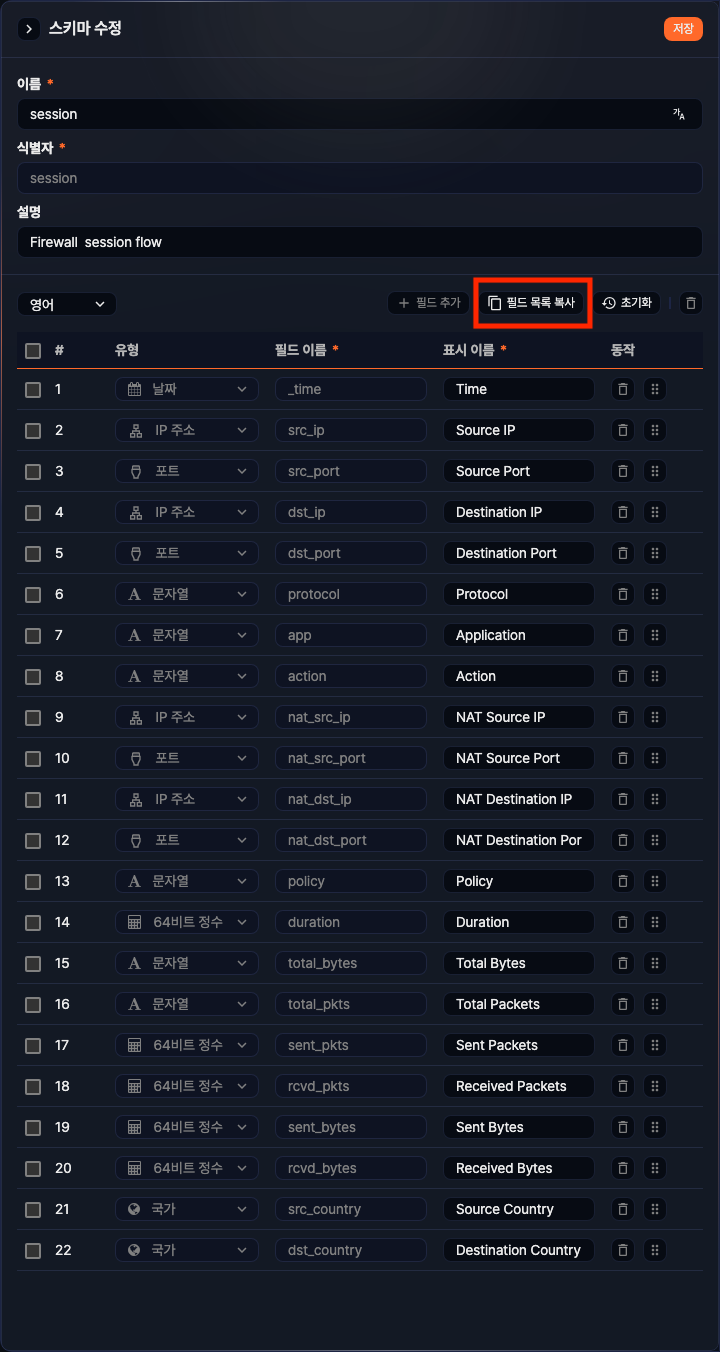Viewport: 720px width, 1352px height.
Task: Click the 저장 save button
Action: 683,29
